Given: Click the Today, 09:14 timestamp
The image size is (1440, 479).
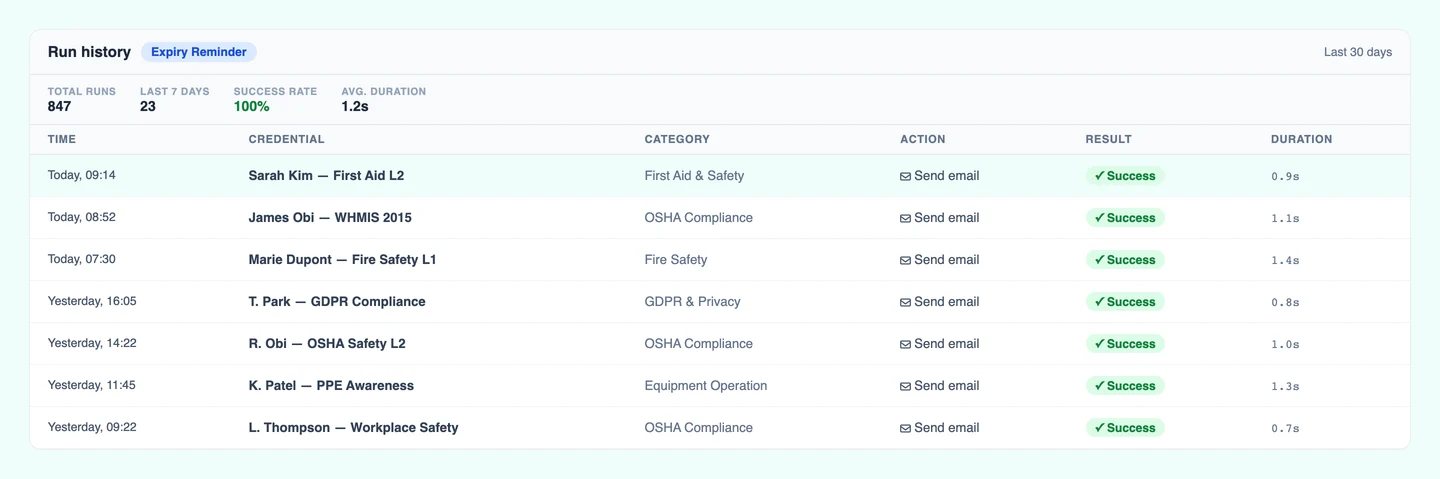Looking at the screenshot, I should click(x=82, y=175).
